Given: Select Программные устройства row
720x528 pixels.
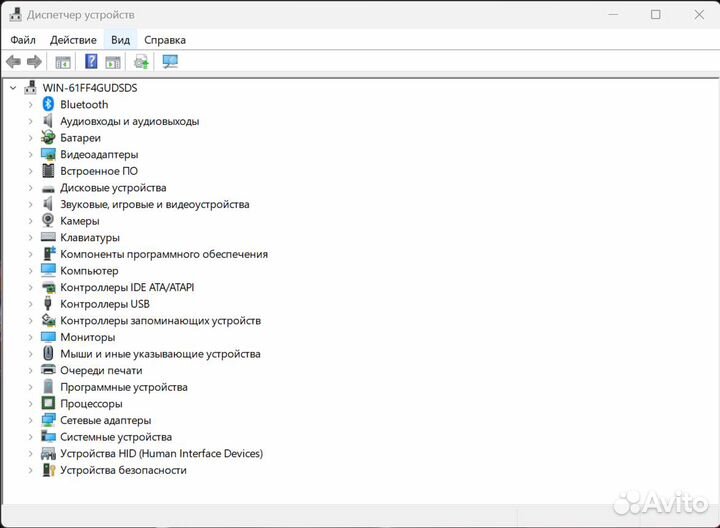Looking at the screenshot, I should click(x=124, y=387).
